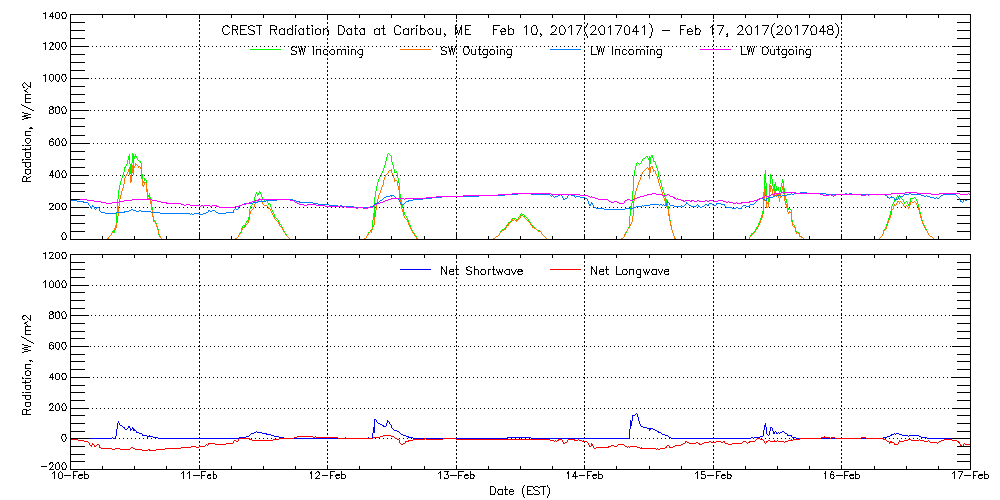Click the 10-Feb tick label on date axis

(x=72, y=478)
